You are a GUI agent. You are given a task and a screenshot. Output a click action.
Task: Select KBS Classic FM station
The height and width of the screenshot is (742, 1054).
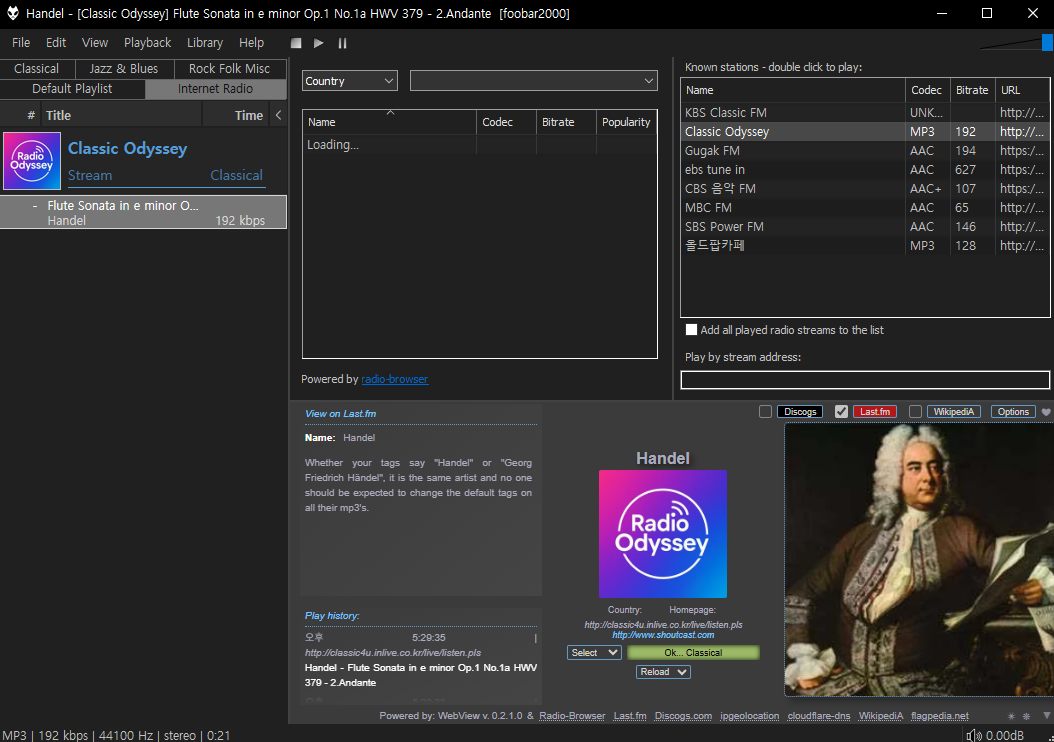(865, 113)
